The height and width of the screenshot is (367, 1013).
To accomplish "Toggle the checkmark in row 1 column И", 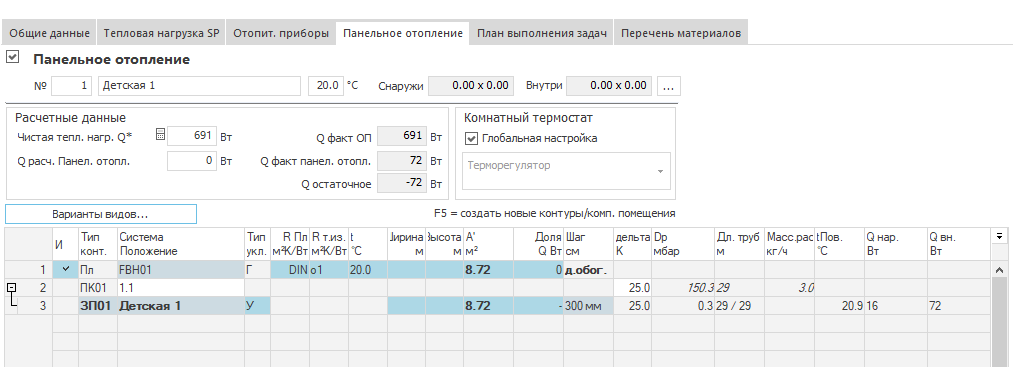I will click(x=65, y=269).
